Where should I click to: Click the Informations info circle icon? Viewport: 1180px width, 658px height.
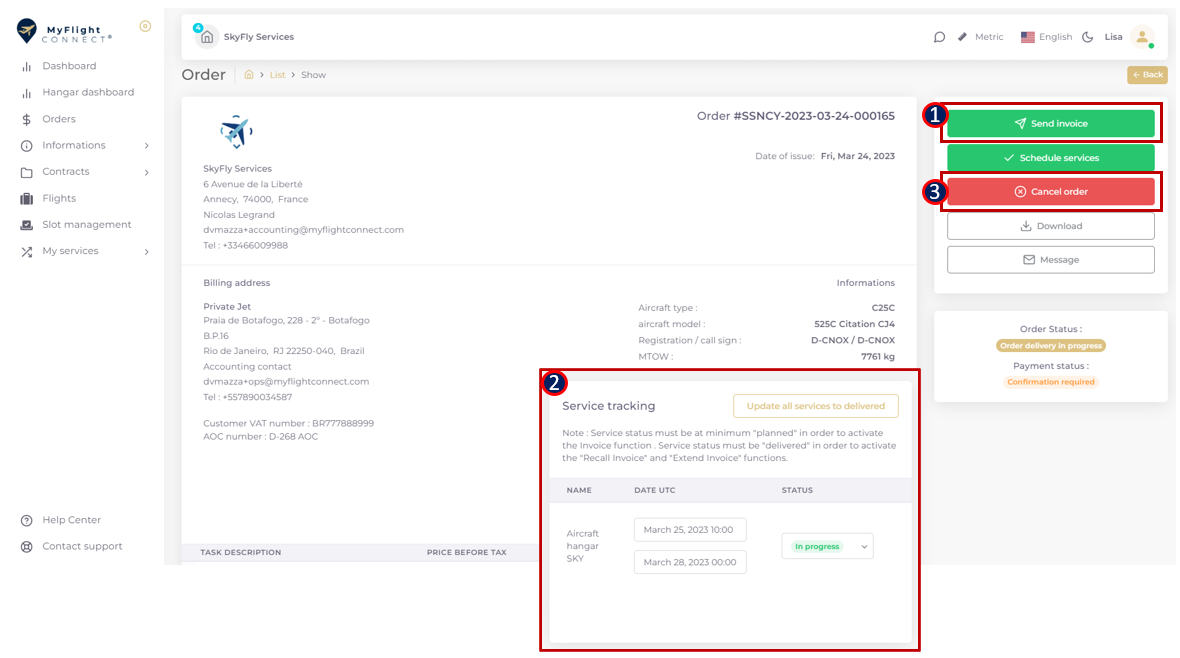[x=26, y=146]
